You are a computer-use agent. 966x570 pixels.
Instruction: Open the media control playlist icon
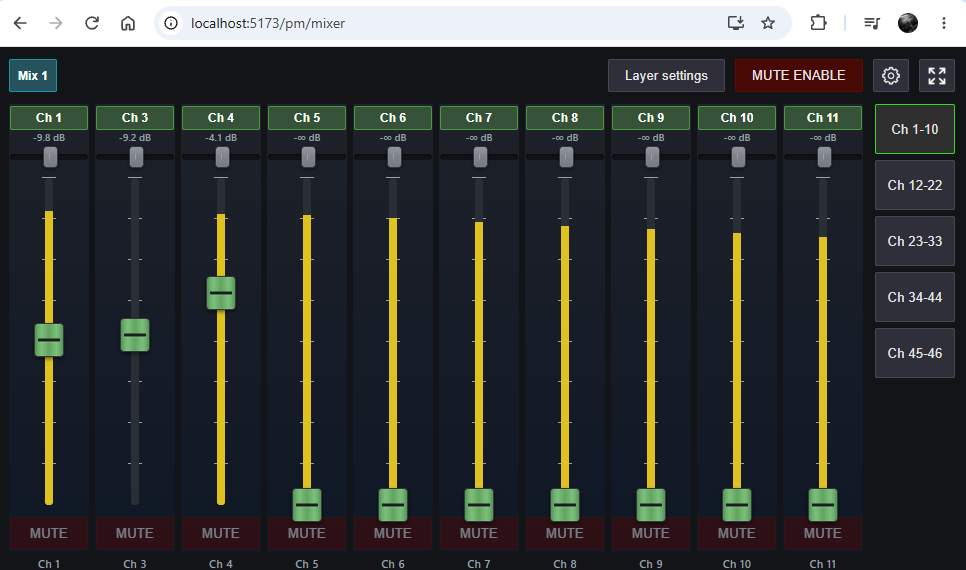tap(872, 23)
